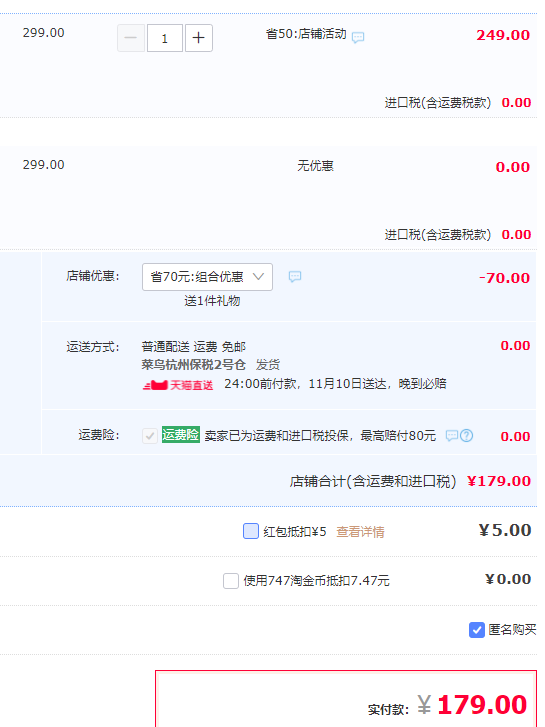Click the green 运费险 badge
This screenshot has height=727, width=545.
click(181, 434)
